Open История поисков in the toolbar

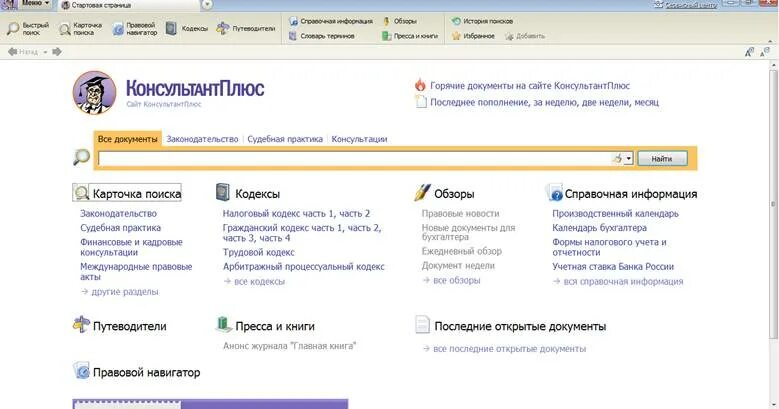point(482,21)
